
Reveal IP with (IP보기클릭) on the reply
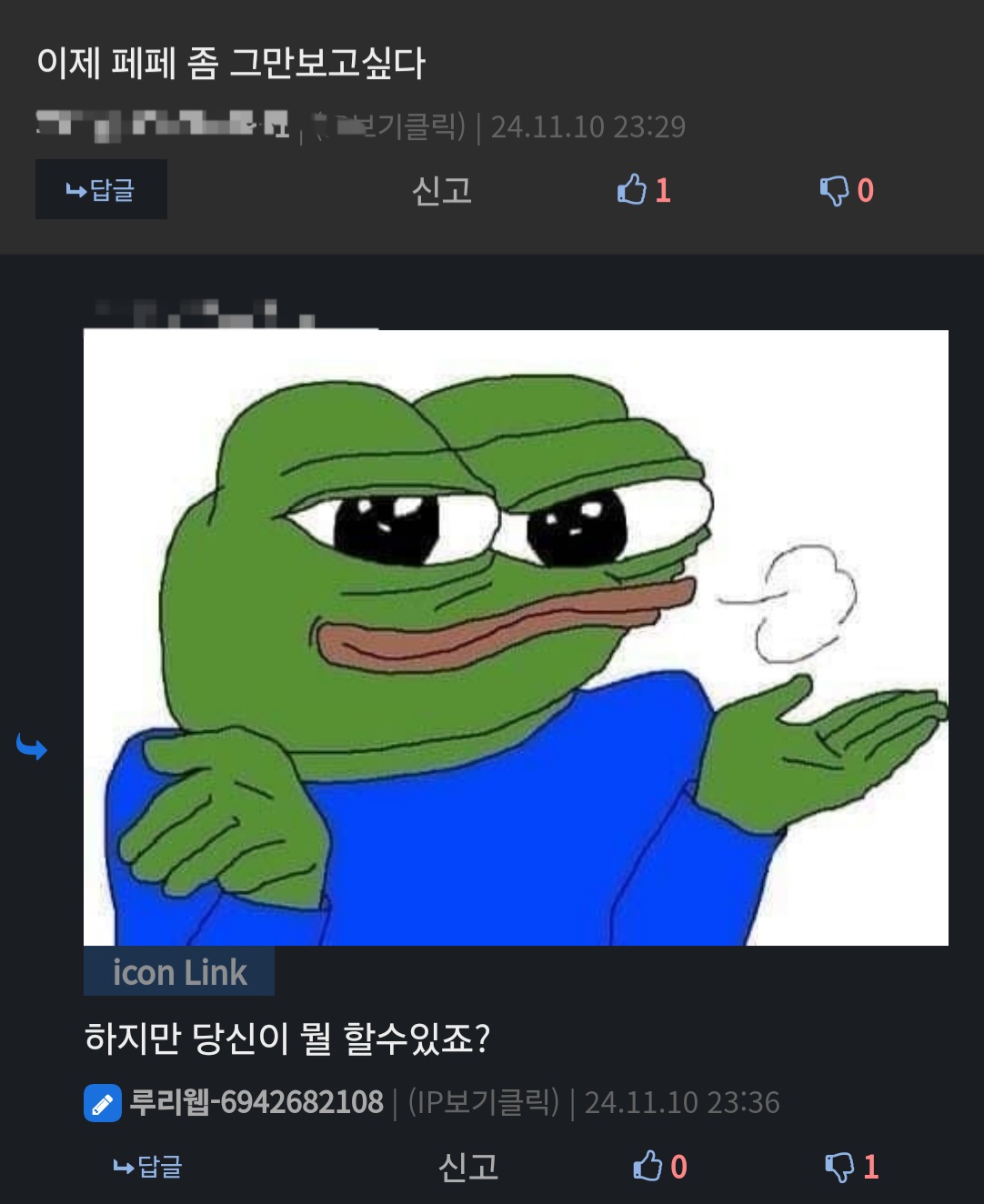pyautogui.click(x=484, y=1102)
